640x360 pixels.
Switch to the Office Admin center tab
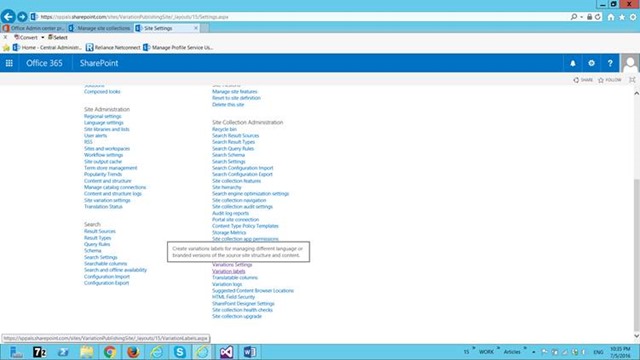(34, 28)
